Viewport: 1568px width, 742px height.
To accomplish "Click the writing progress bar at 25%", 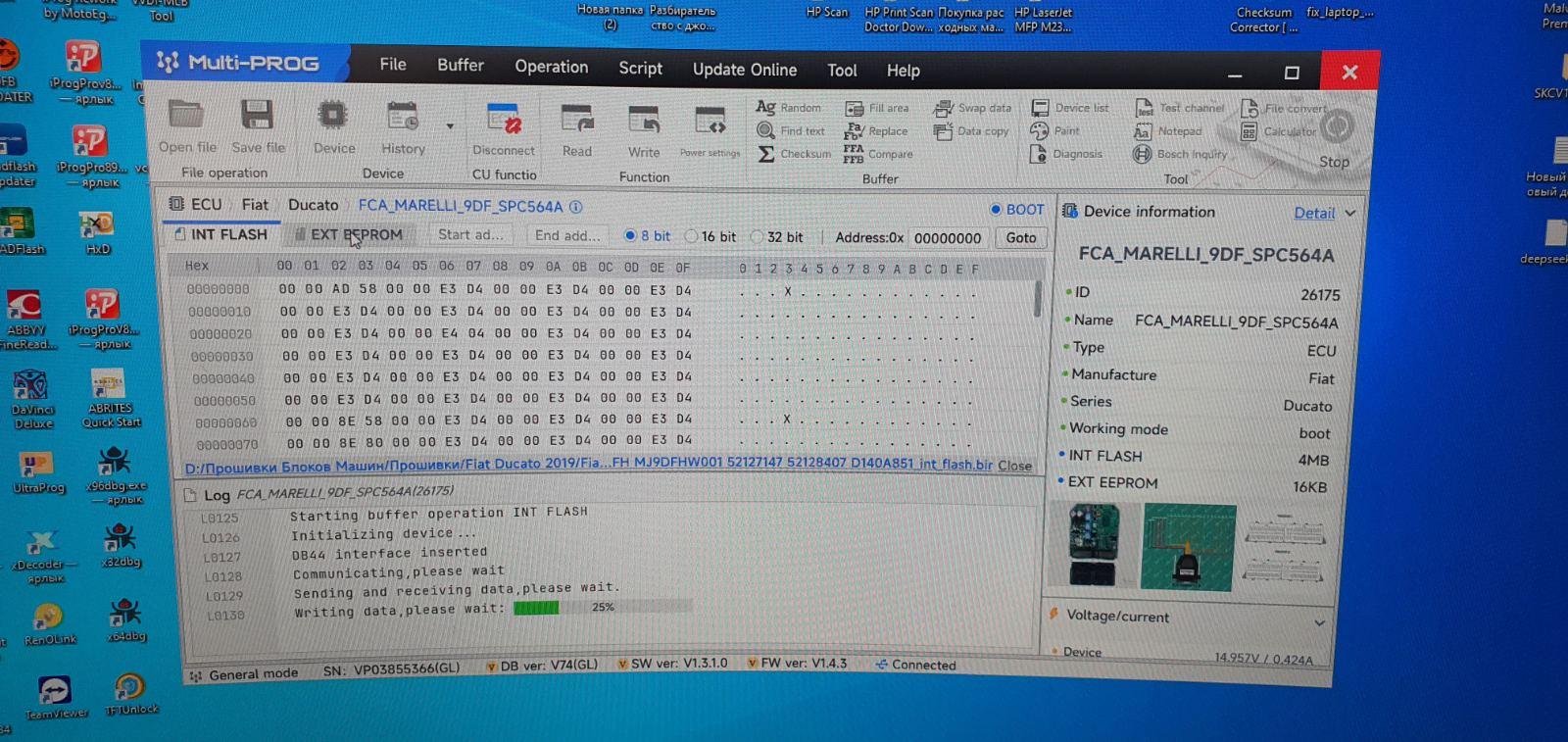I will (x=603, y=608).
